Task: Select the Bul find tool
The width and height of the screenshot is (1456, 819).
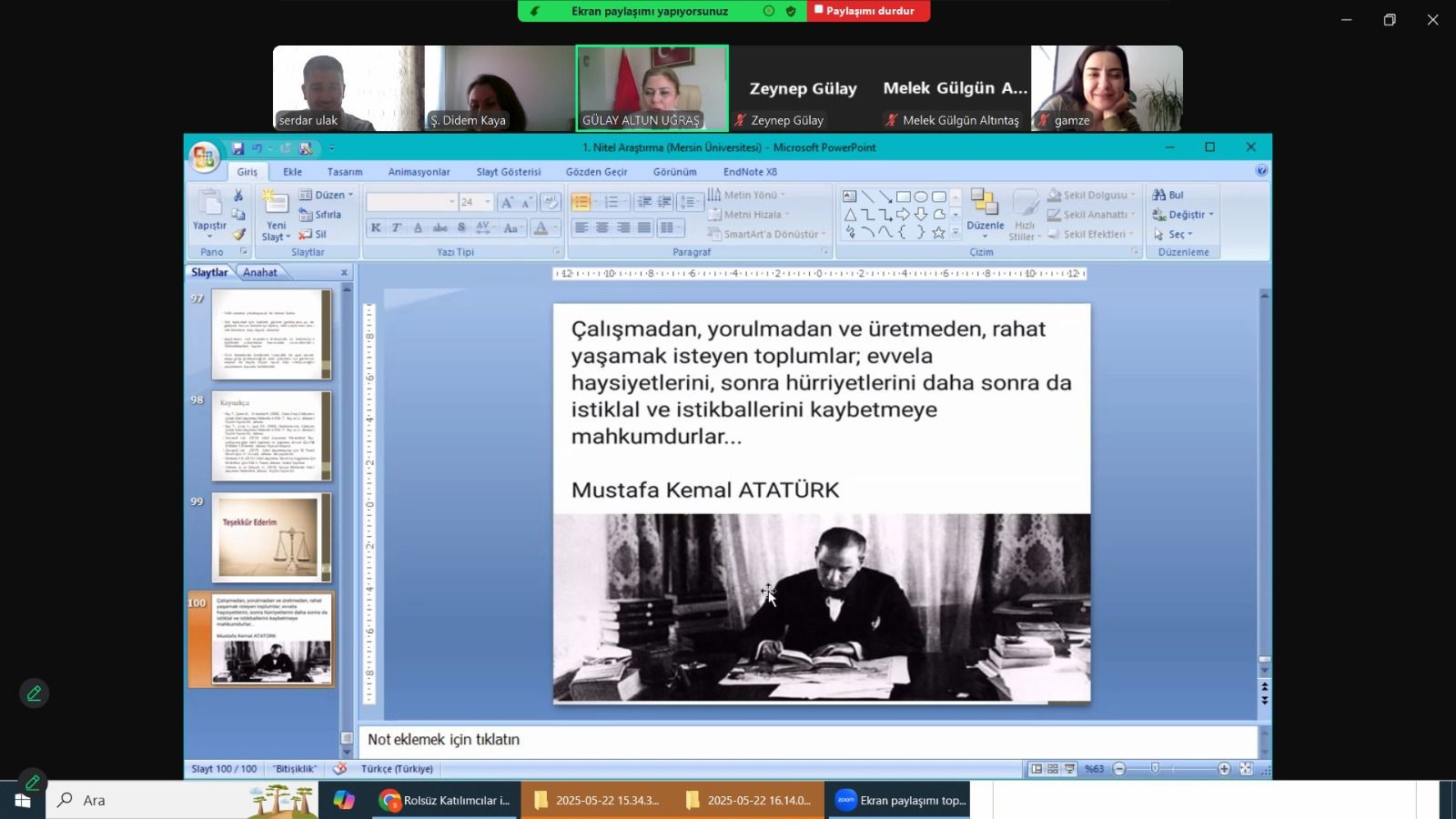Action: (1168, 195)
